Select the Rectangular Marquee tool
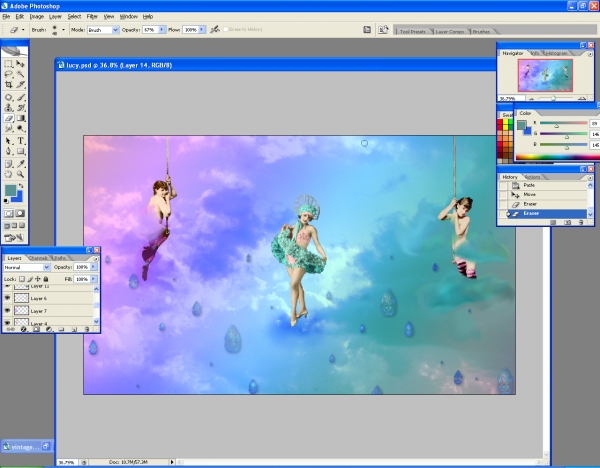This screenshot has width=600, height=468. pos(8,64)
